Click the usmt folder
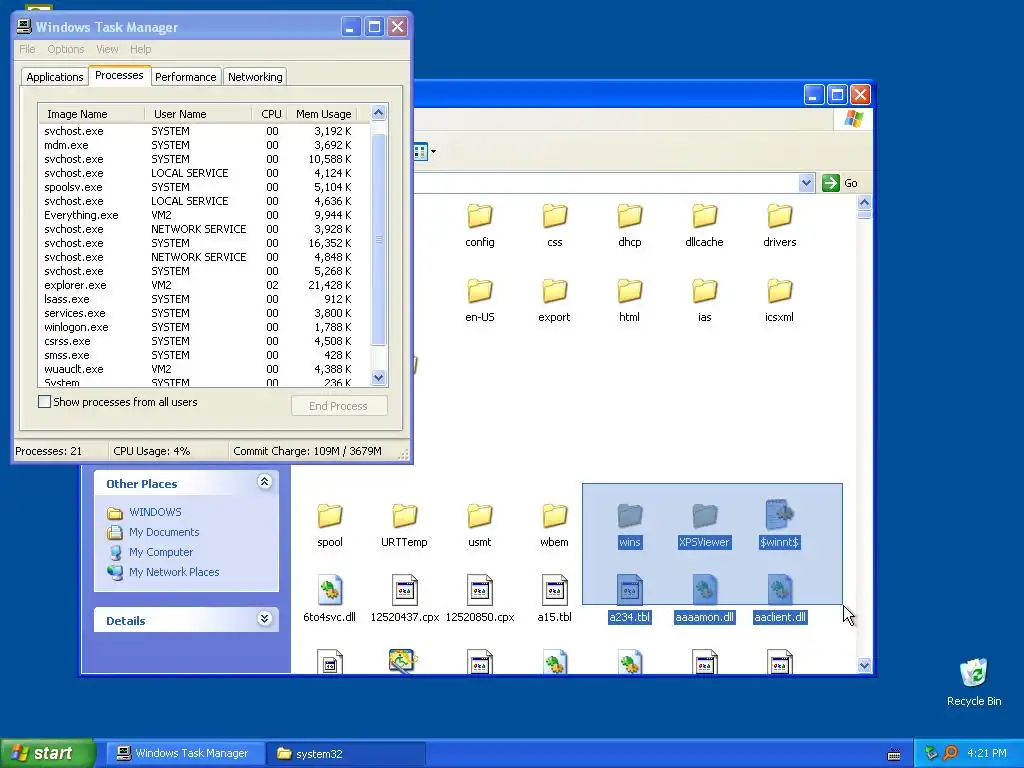This screenshot has height=768, width=1024. click(x=479, y=526)
